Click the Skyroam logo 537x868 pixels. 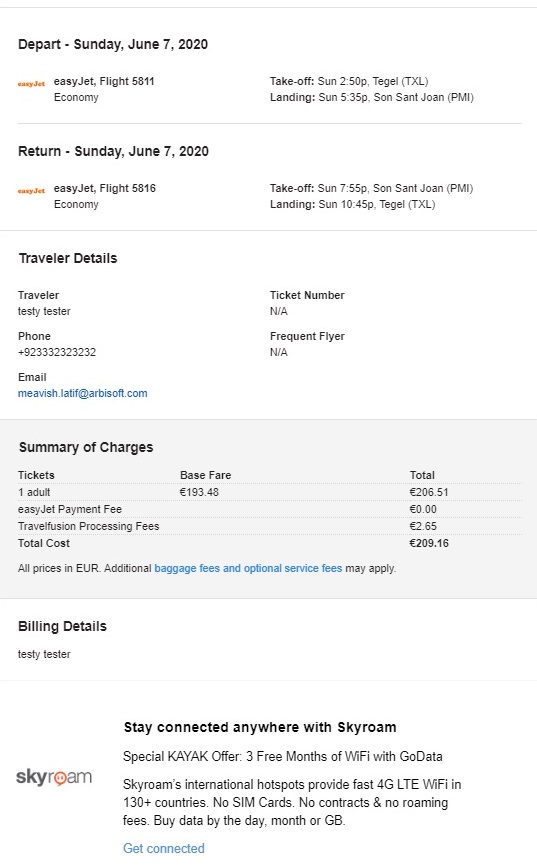click(x=54, y=777)
